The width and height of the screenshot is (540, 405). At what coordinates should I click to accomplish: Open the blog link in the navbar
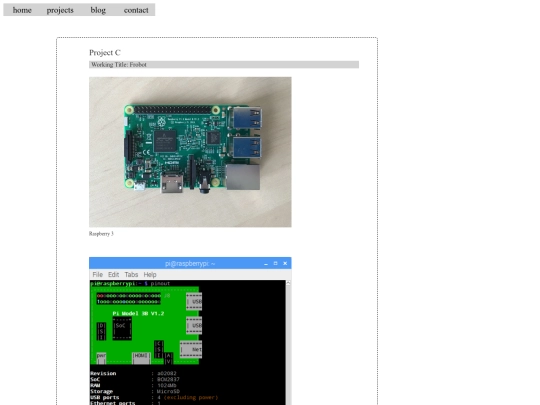tap(98, 10)
